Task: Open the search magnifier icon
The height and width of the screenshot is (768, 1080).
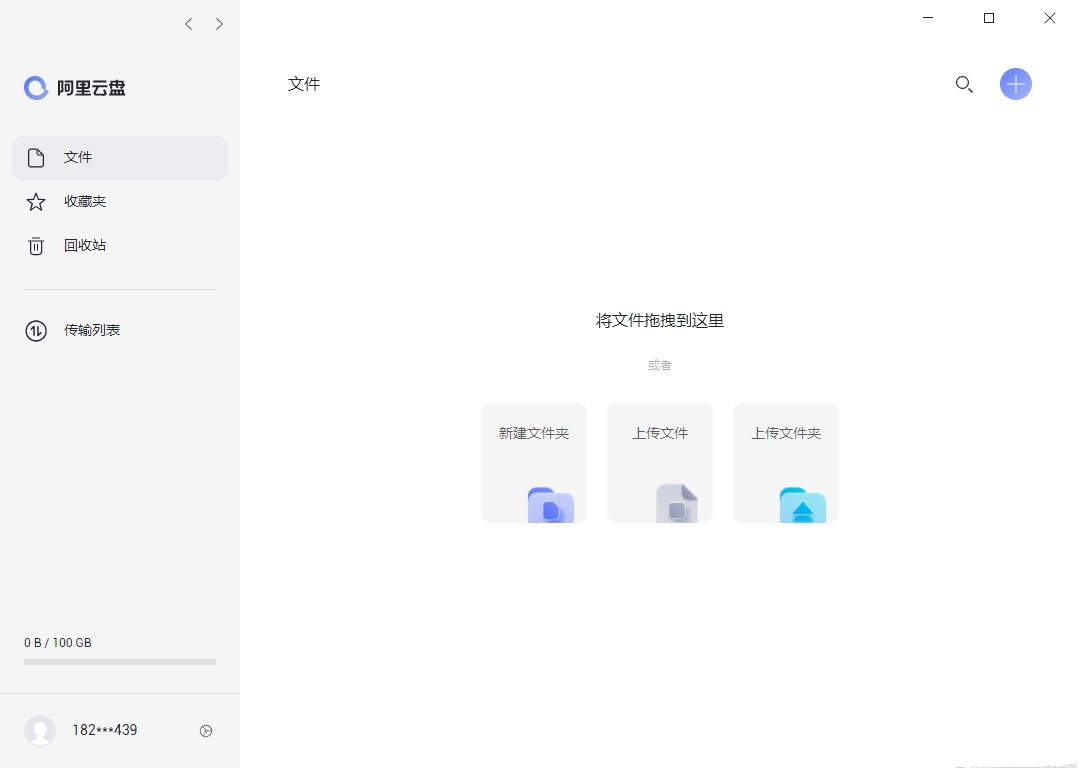Action: pyautogui.click(x=964, y=84)
